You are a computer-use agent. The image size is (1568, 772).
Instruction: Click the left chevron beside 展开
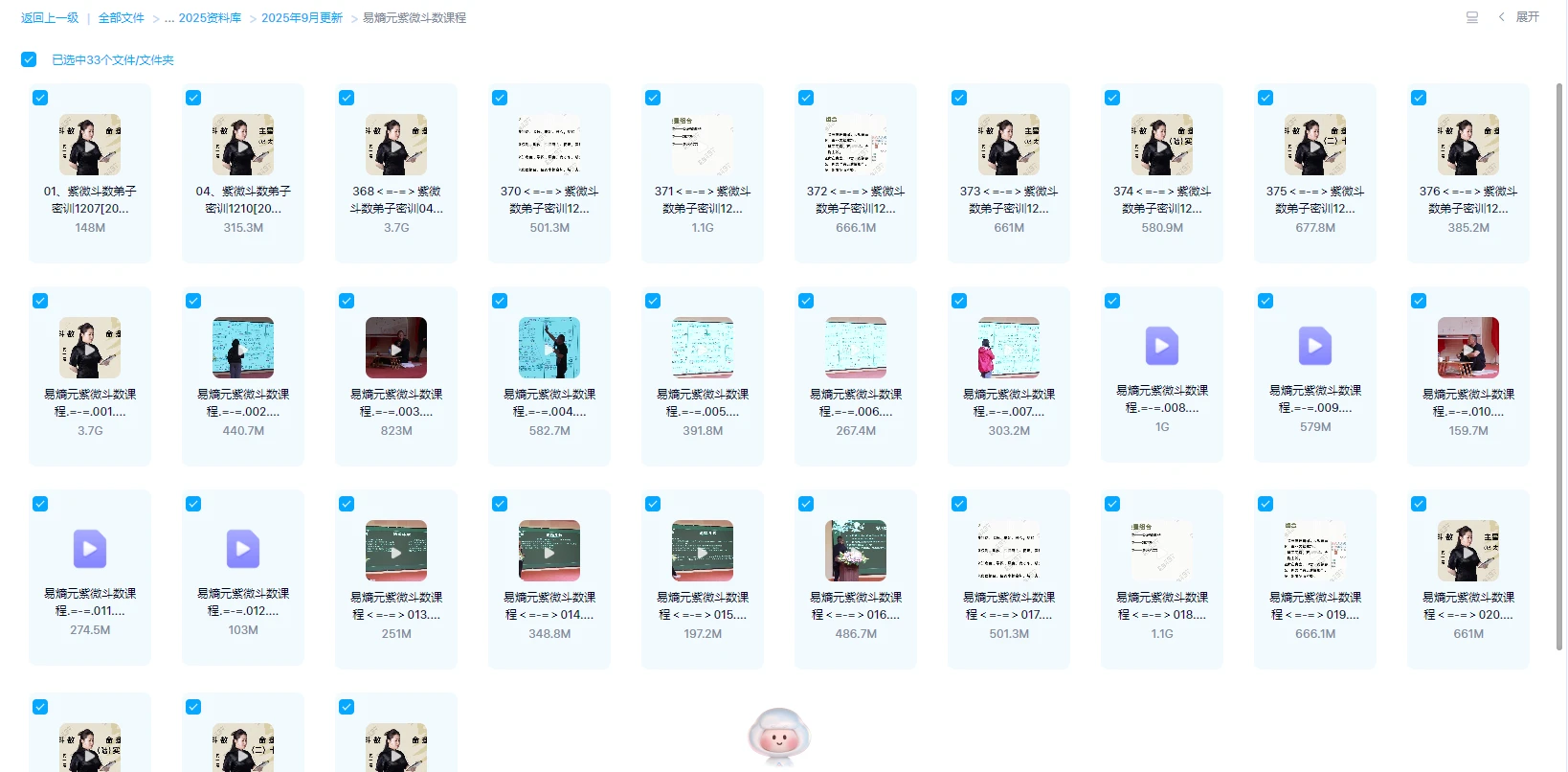pyautogui.click(x=1501, y=17)
